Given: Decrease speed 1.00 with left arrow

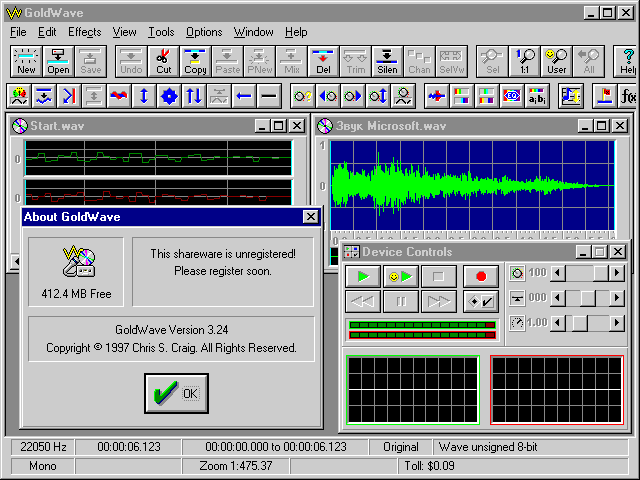Looking at the screenshot, I should click(x=558, y=323).
